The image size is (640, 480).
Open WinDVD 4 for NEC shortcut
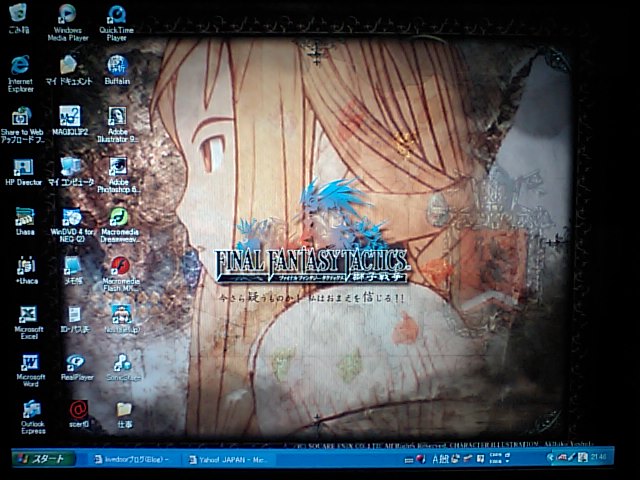(x=72, y=225)
